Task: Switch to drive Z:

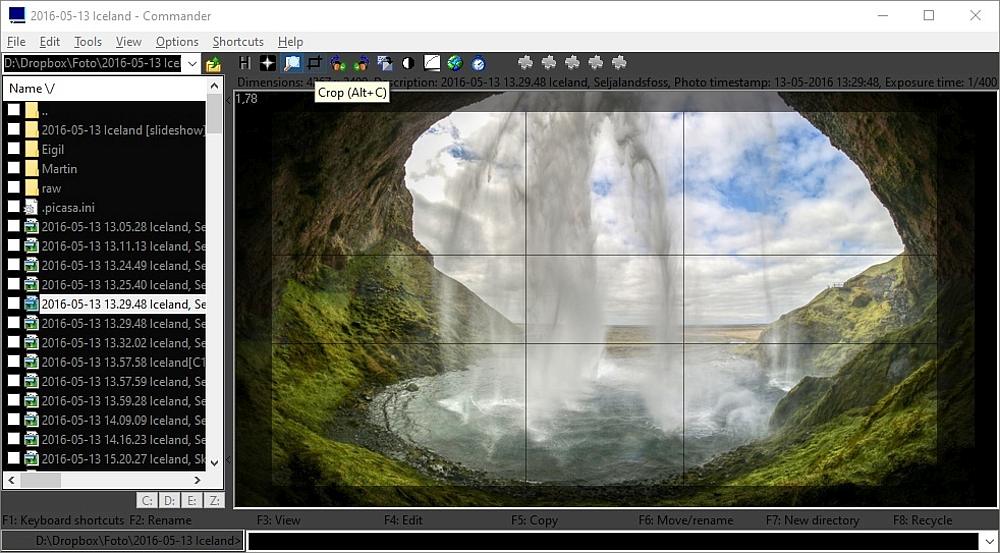Action: pyautogui.click(x=214, y=501)
